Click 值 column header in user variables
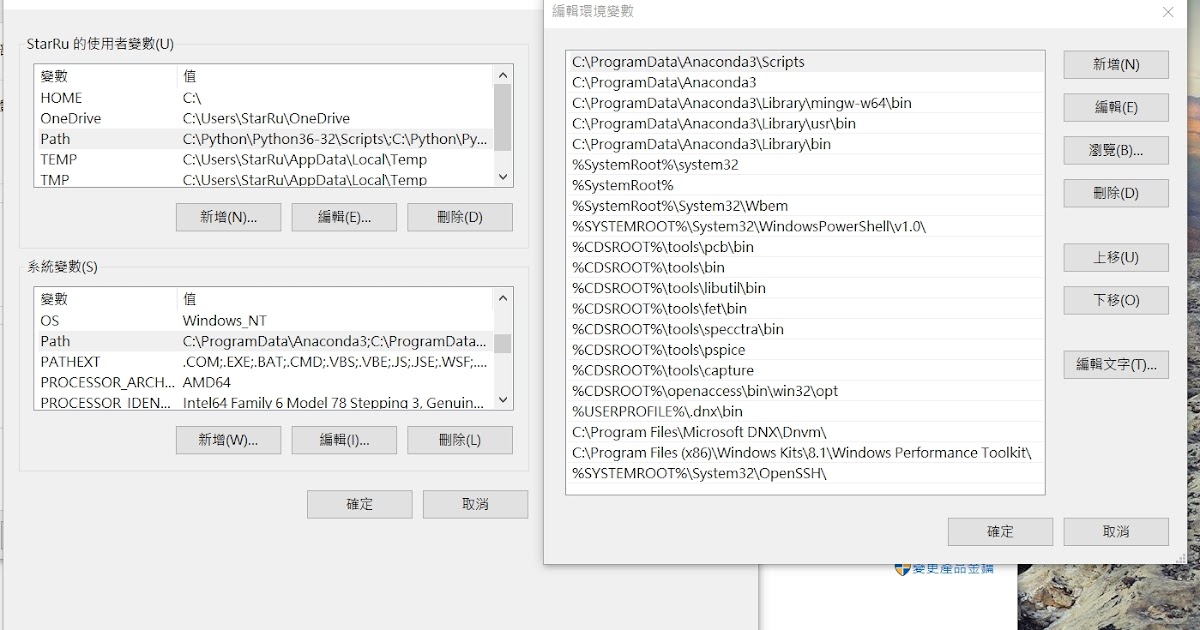Screen dimensions: 1200x630 click(335, 76)
